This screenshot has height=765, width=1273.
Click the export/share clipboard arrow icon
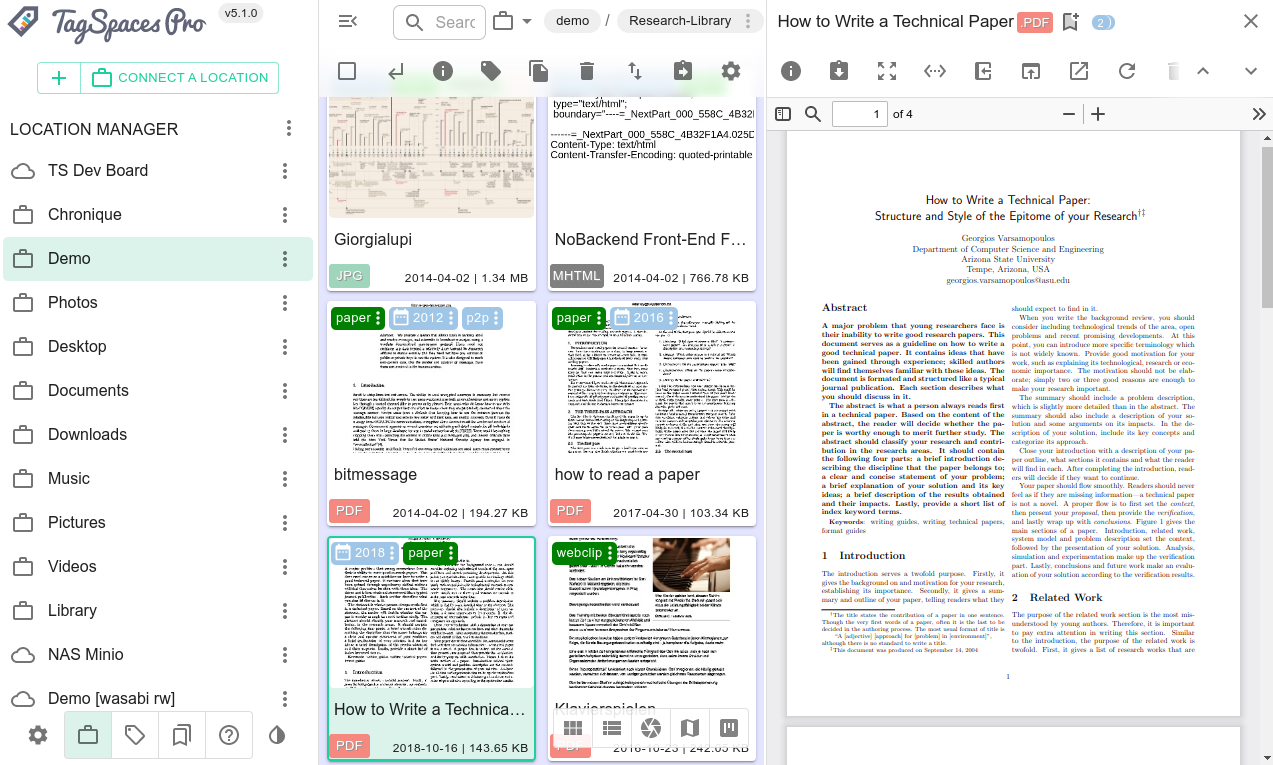[x=683, y=71]
